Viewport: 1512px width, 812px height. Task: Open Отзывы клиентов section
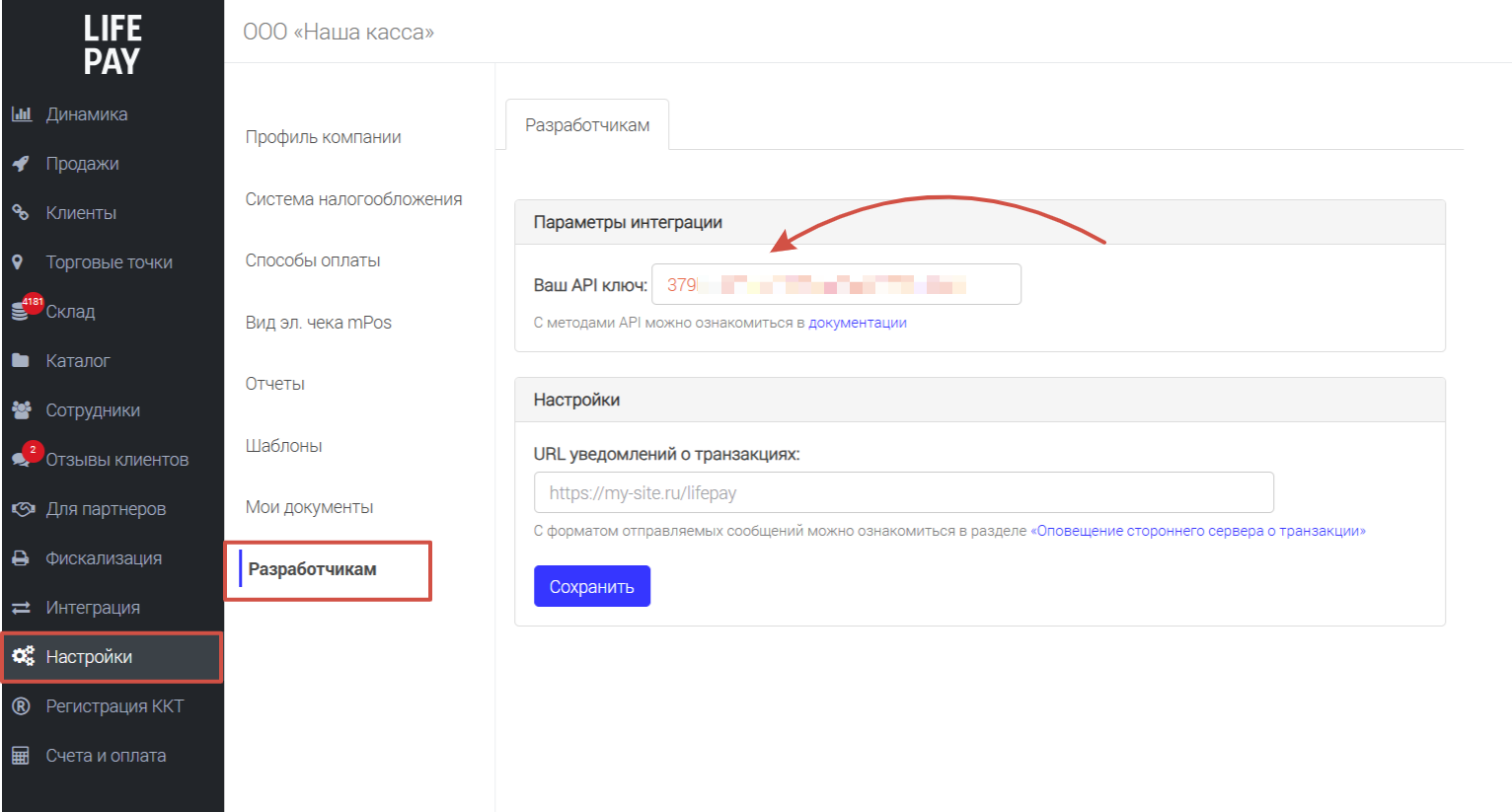116,460
